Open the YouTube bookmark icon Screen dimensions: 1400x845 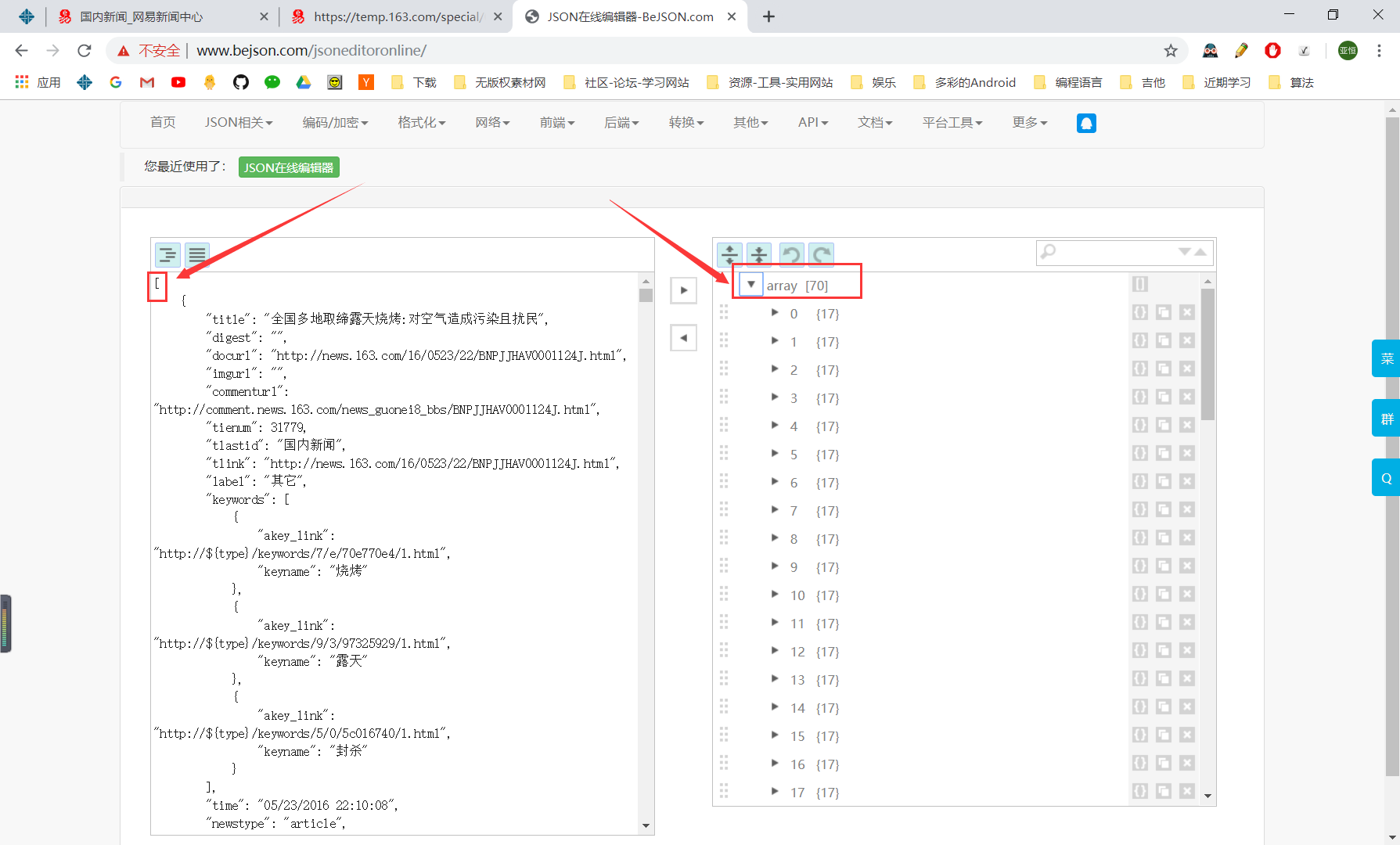[x=178, y=82]
